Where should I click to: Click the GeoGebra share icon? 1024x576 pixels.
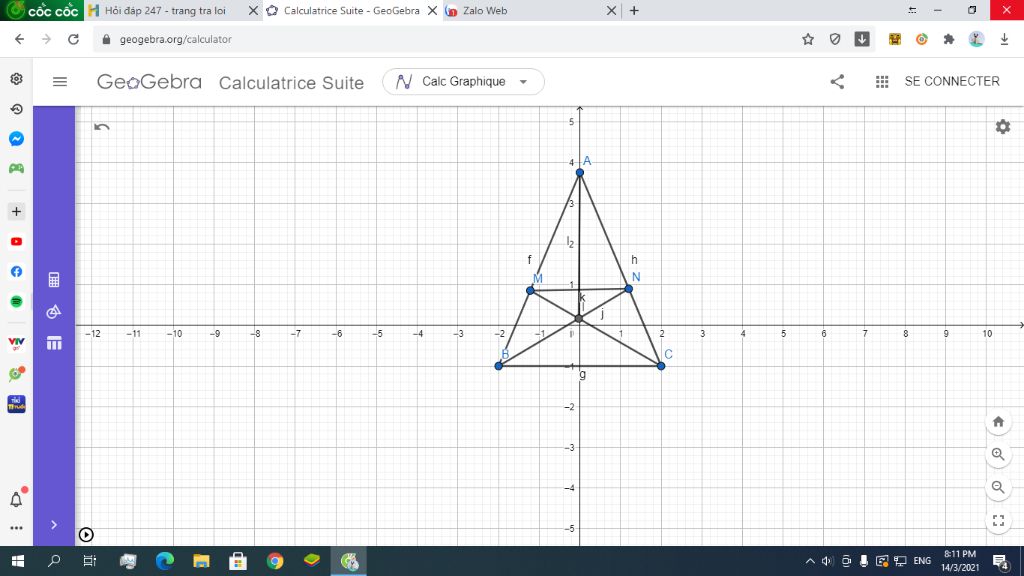[837, 82]
